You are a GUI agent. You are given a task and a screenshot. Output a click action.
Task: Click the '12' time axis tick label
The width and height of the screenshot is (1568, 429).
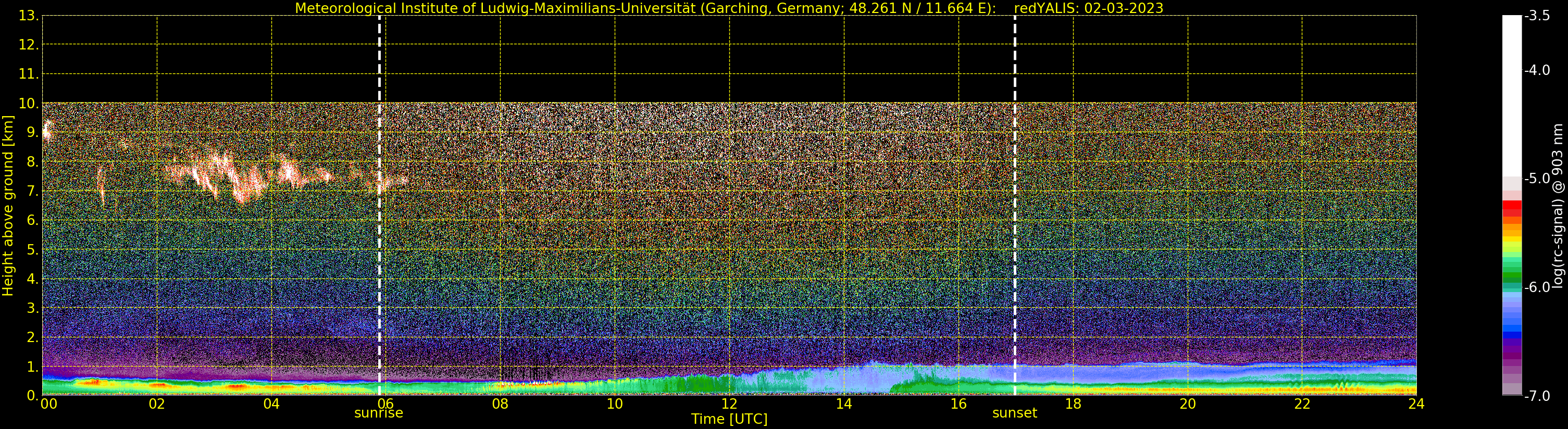pyautogui.click(x=729, y=404)
